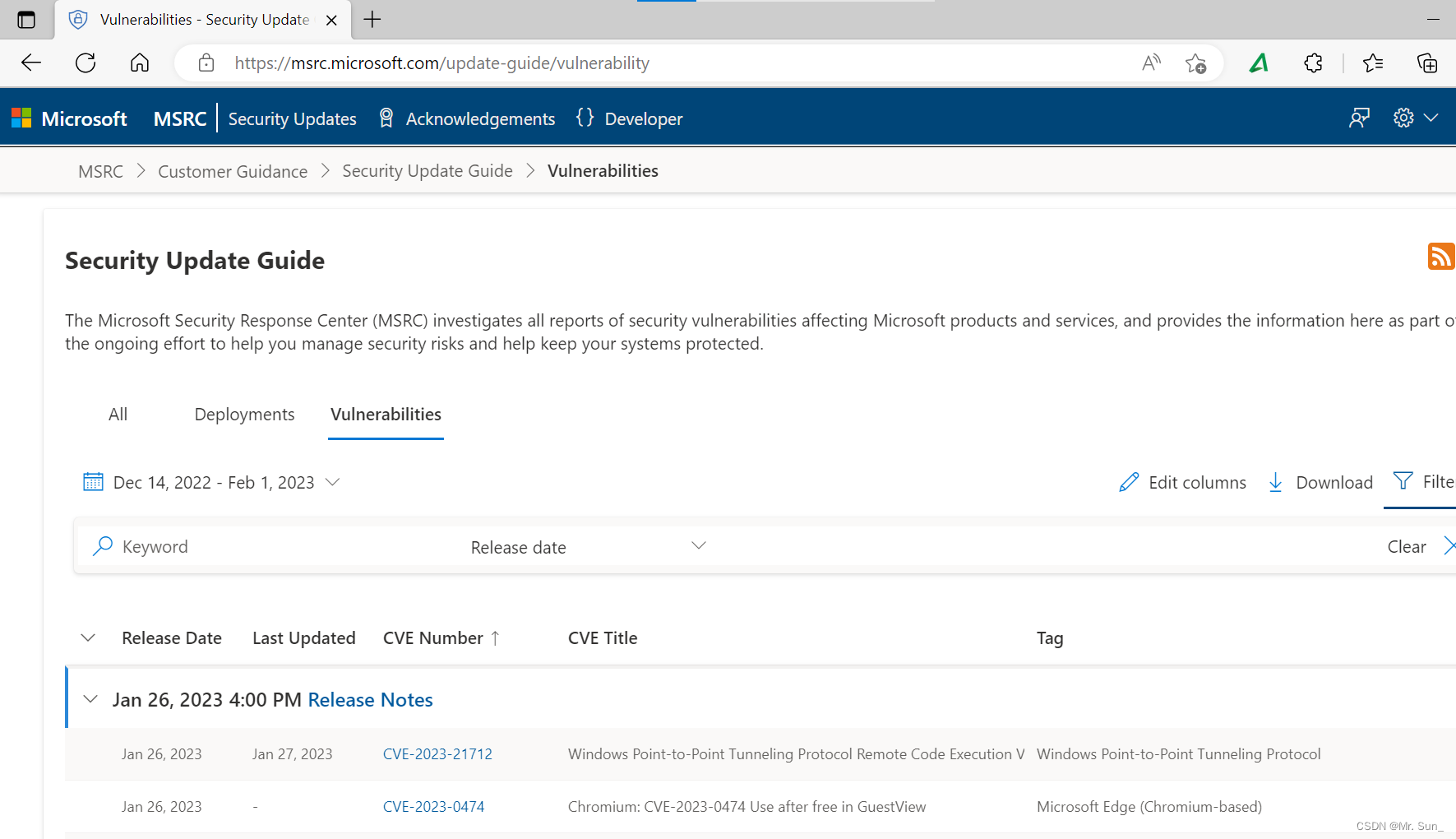Click 'Jan 27, 2023' last updated cell
Image resolution: width=1456 pixels, height=839 pixels.
[292, 753]
